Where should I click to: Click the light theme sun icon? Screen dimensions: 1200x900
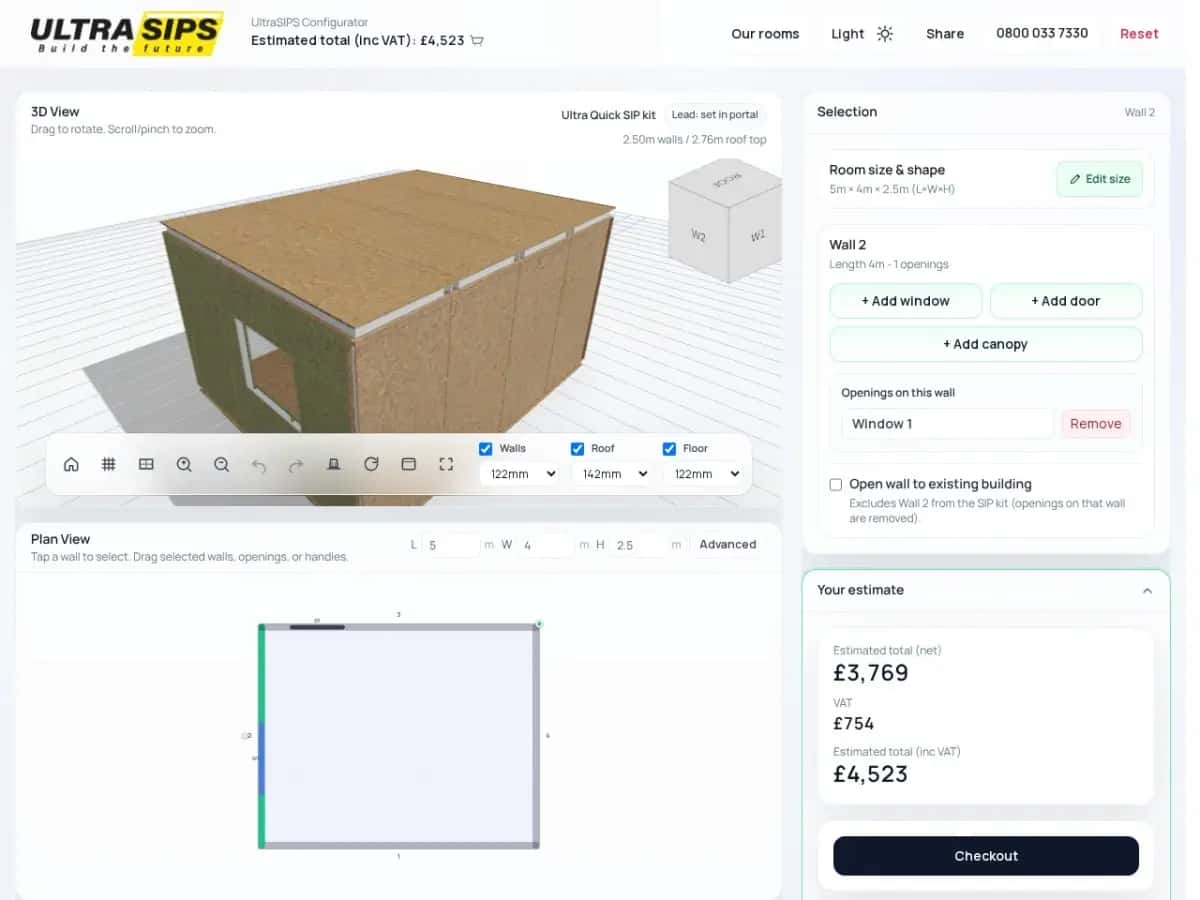(884, 33)
